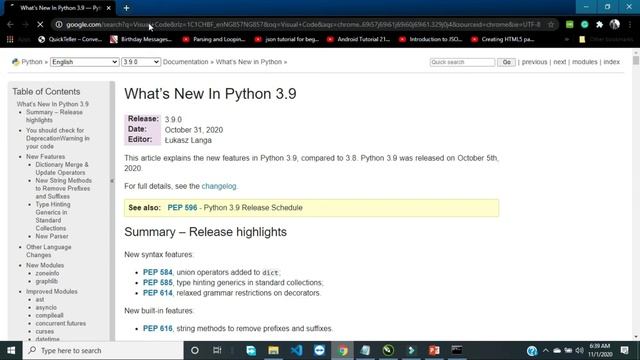Image resolution: width=640 pixels, height=360 pixels.
Task: Open the PEP 596 link
Action: point(182,208)
